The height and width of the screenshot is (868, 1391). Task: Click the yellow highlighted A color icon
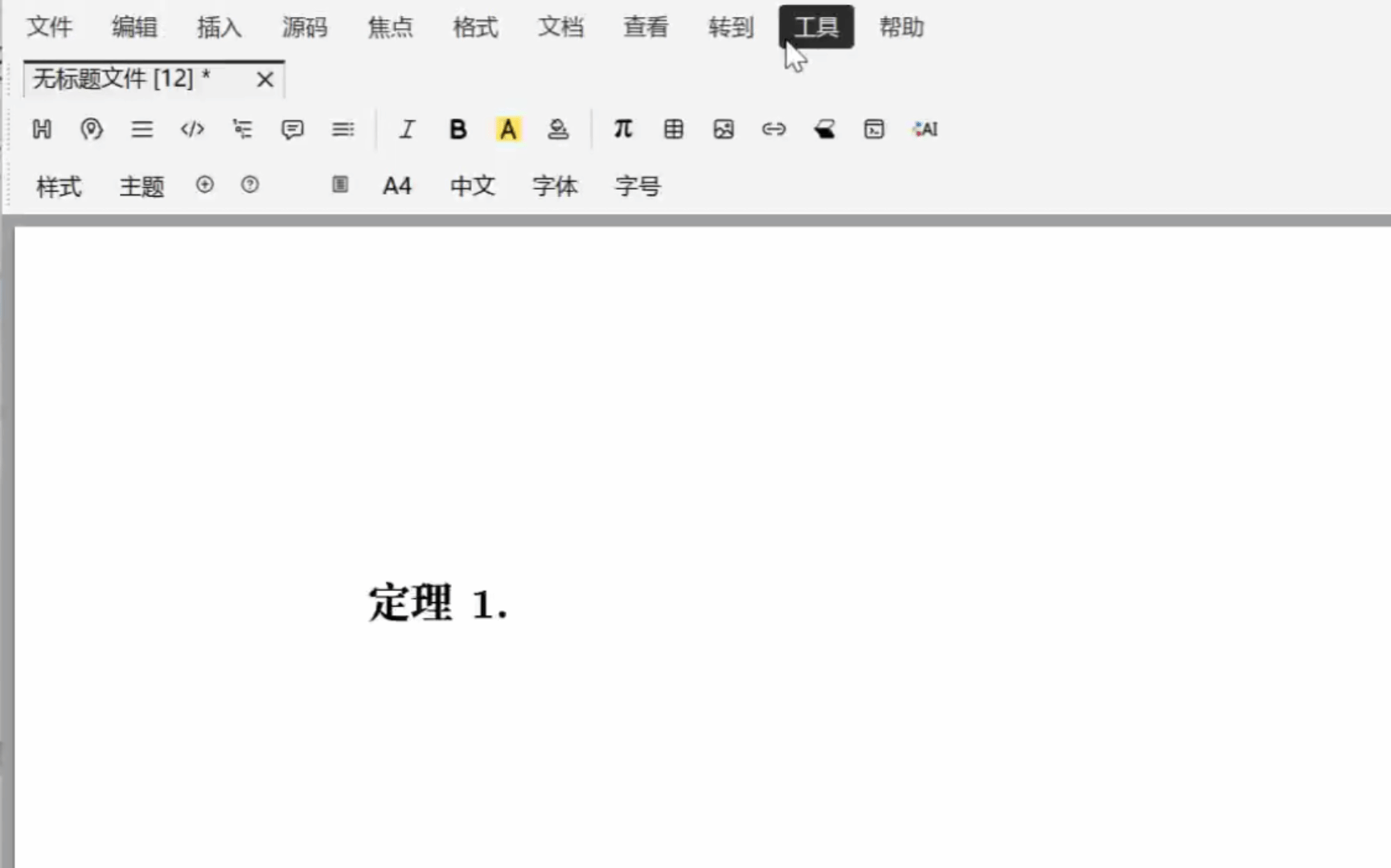[x=508, y=129]
